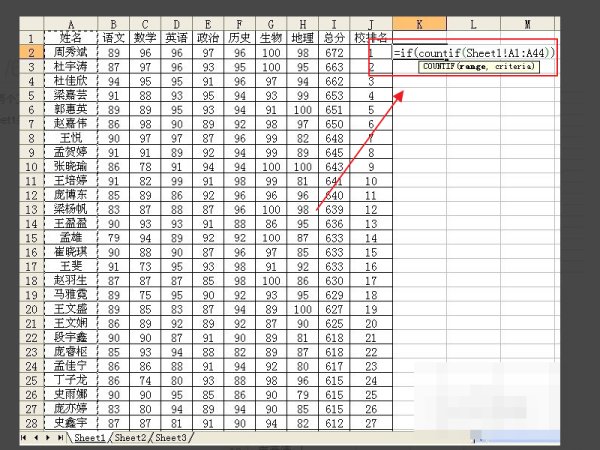Select the total score cell 663
600x450 pixels.
coord(334,67)
